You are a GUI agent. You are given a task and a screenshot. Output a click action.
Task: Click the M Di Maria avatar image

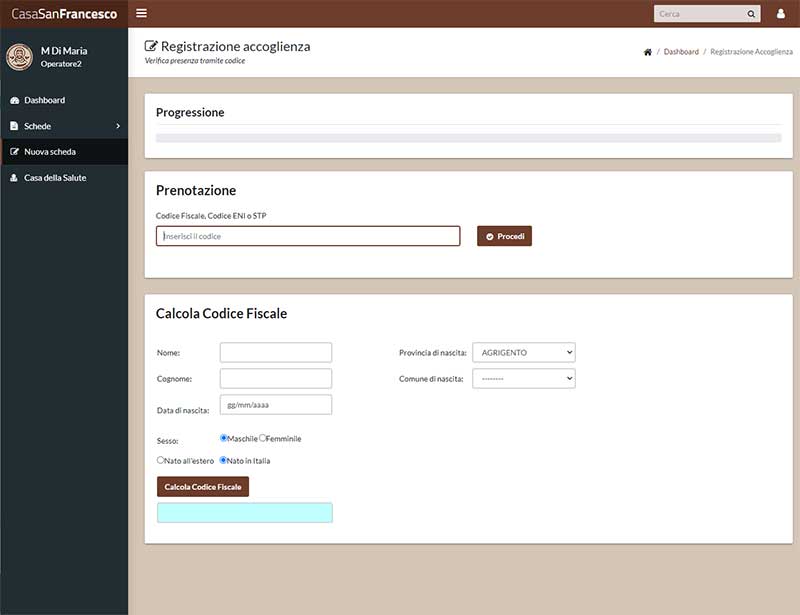(x=19, y=57)
